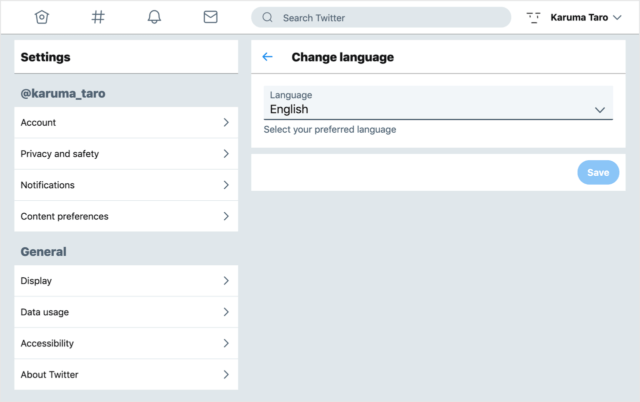This screenshot has width=640, height=402.
Task: Open Accessibility settings
Action: tap(126, 343)
